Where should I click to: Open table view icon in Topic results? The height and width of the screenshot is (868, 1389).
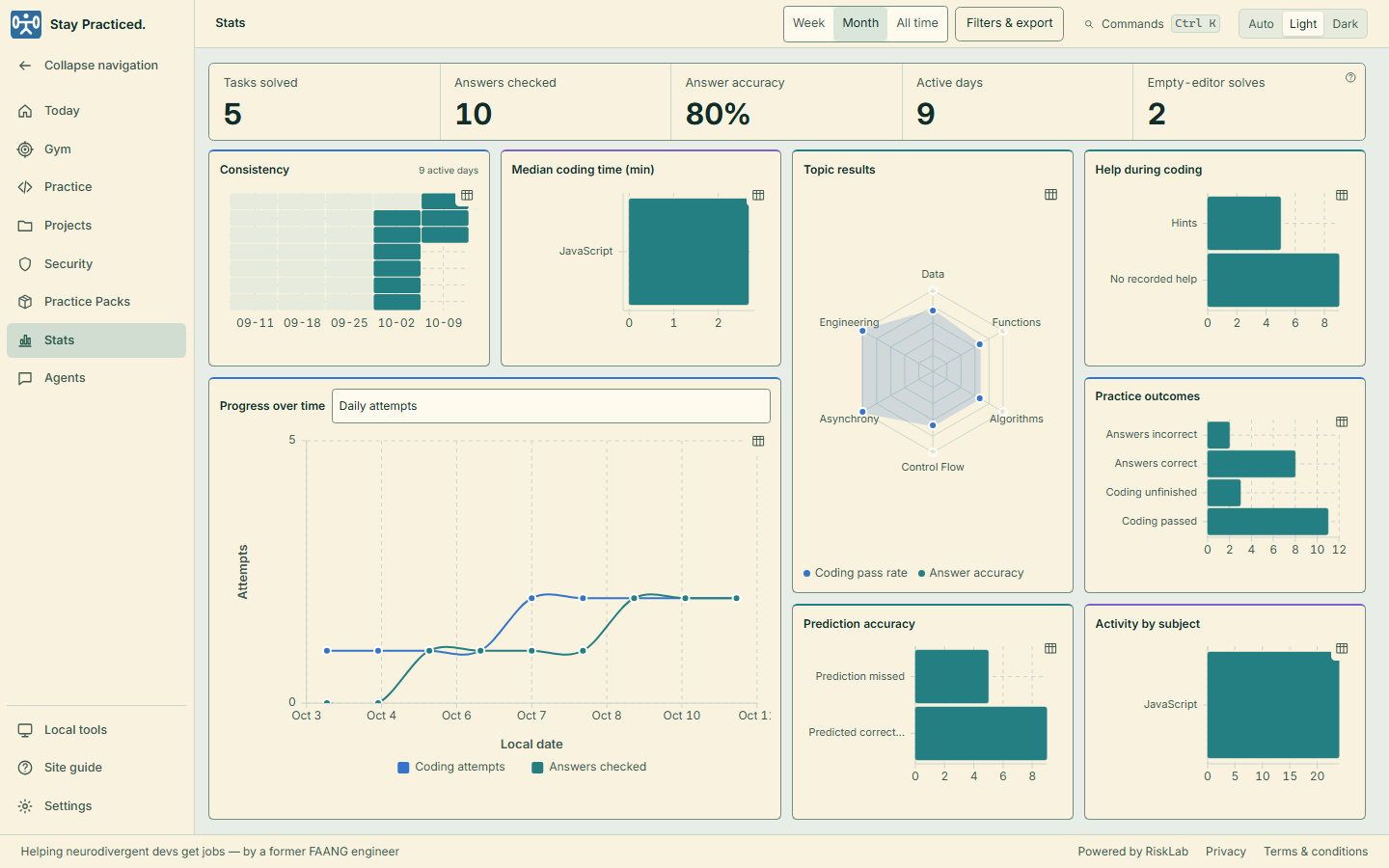tap(1050, 195)
